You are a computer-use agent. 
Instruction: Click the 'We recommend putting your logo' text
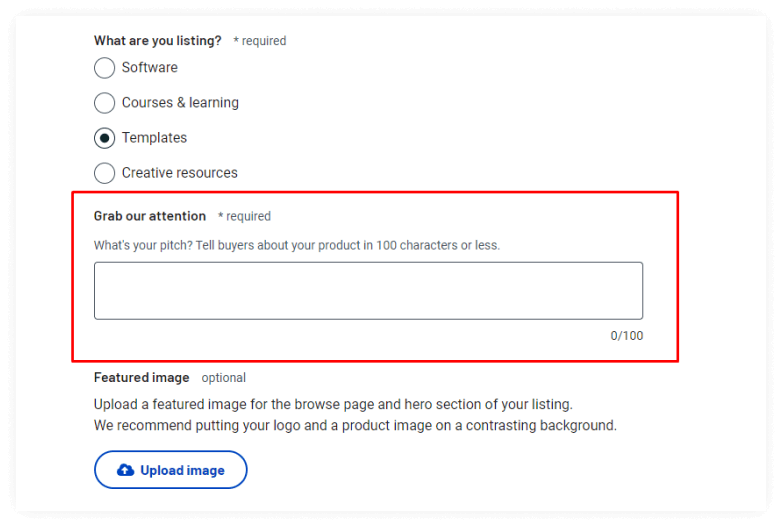[x=355, y=425]
